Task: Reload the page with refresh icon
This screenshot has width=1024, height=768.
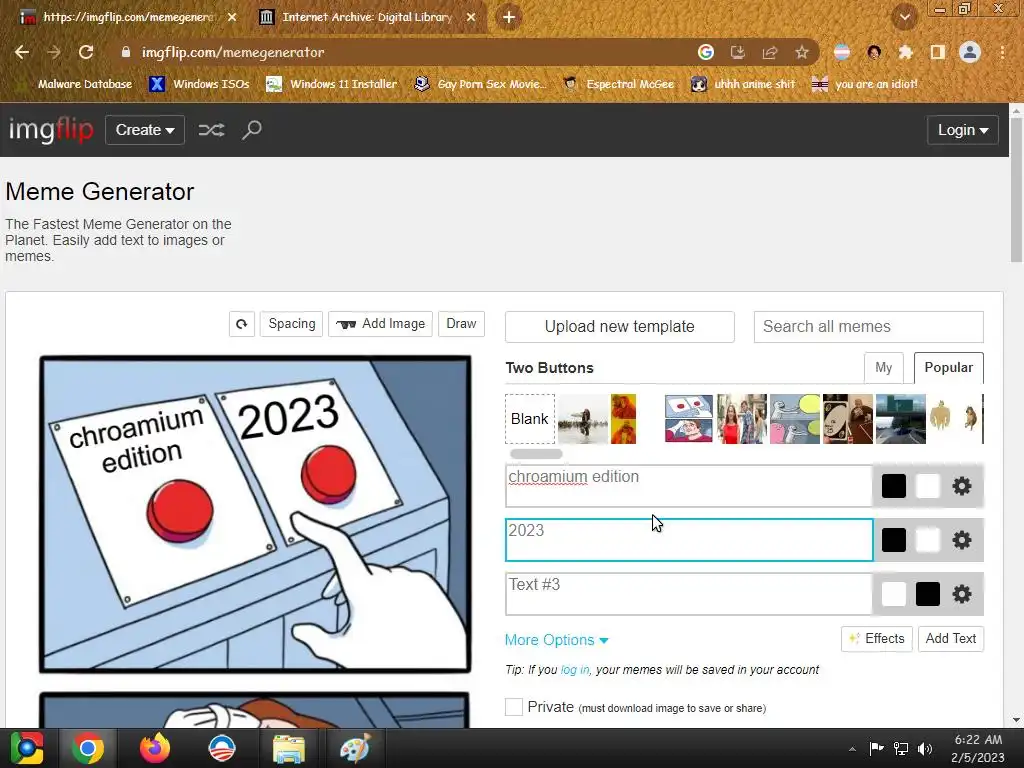Action: click(x=86, y=52)
